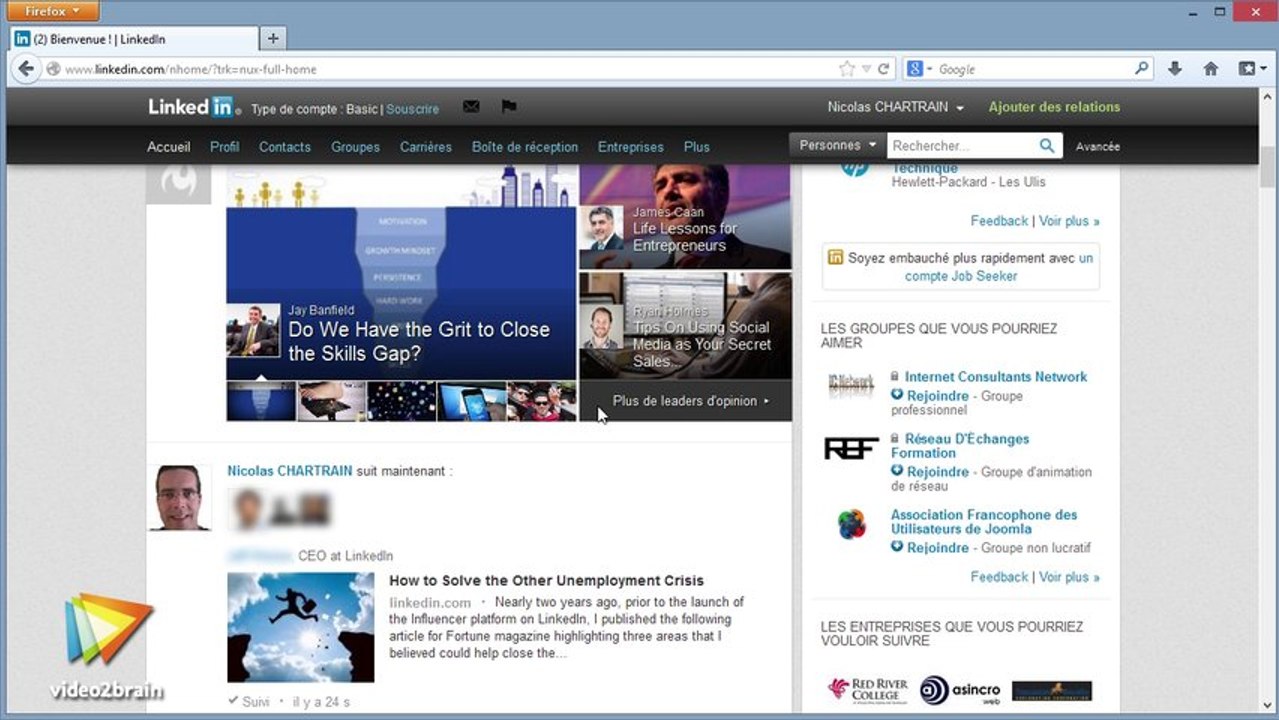The height and width of the screenshot is (720, 1279).
Task: Click compte Job Seeker link
Action: click(x=961, y=276)
